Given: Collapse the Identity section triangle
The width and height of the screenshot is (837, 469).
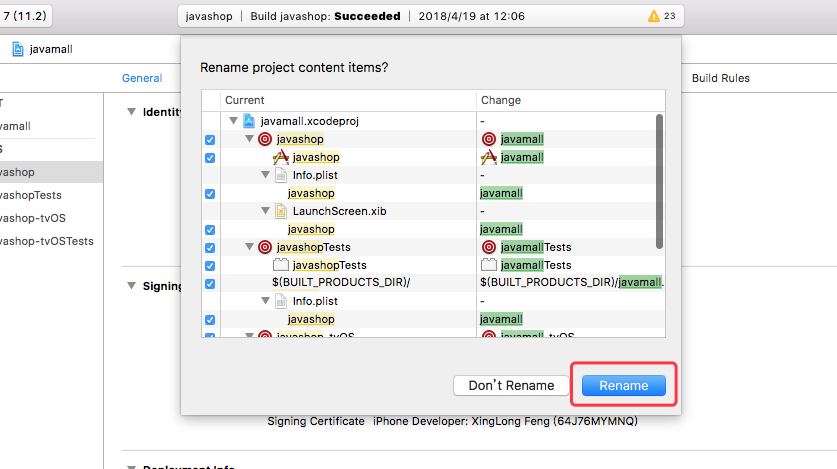Looking at the screenshot, I should click(x=131, y=112).
